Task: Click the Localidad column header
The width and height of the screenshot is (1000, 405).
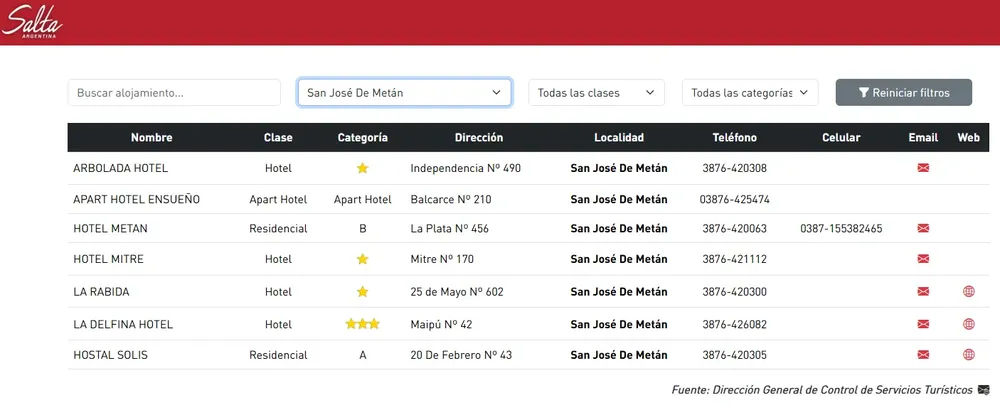Action: [x=618, y=138]
